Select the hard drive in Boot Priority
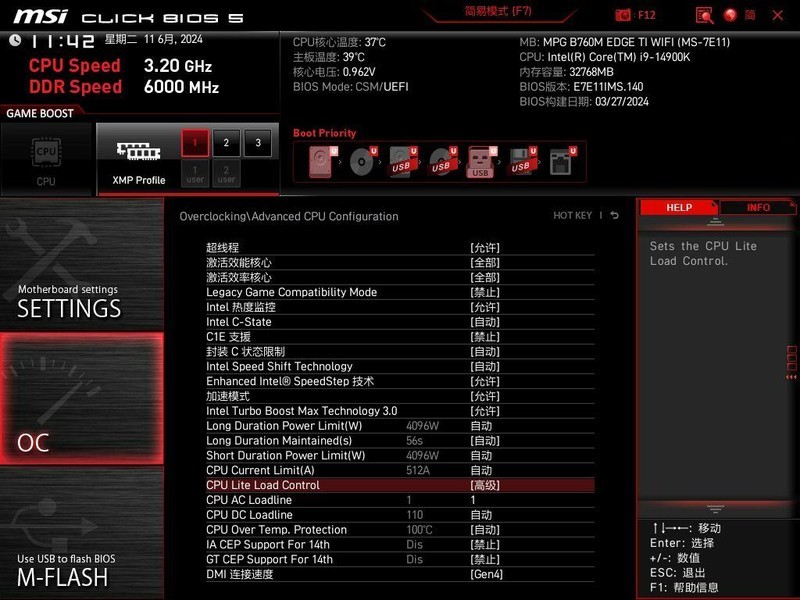Viewport: 800px width, 600px height. (318, 163)
